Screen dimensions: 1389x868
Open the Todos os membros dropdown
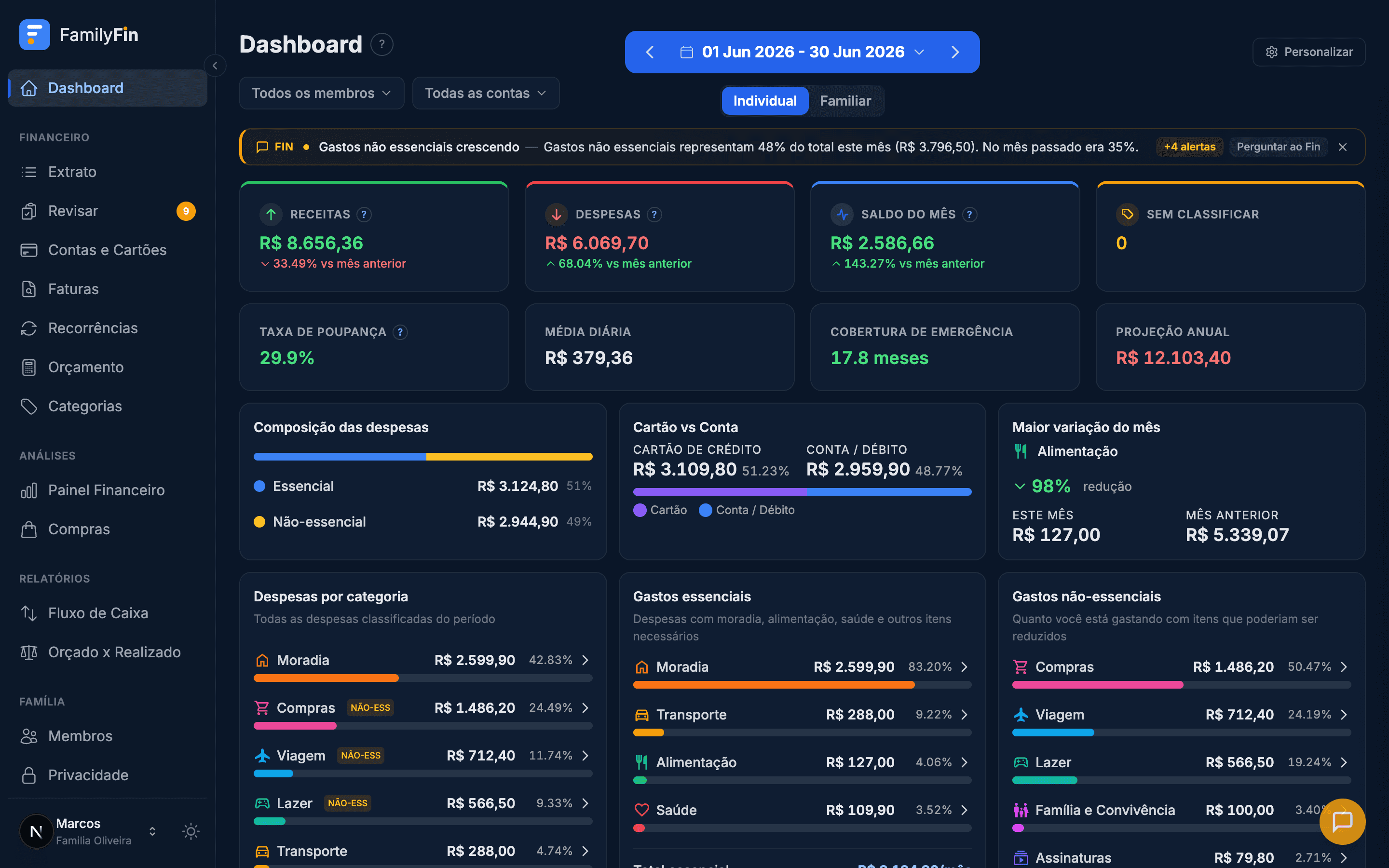(321, 93)
